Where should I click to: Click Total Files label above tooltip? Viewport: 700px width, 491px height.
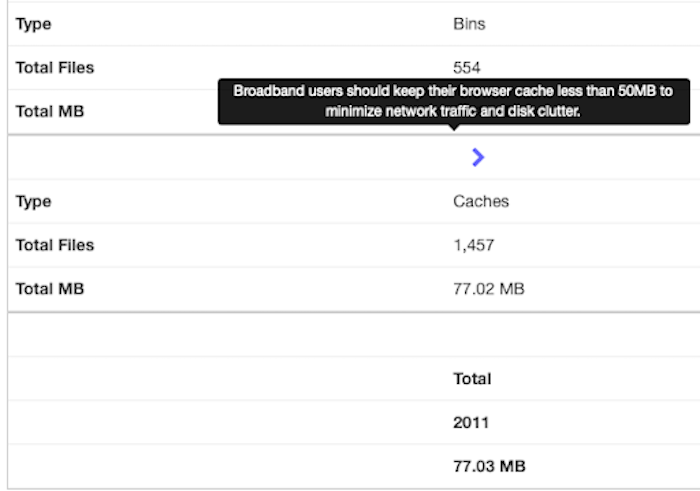point(55,68)
